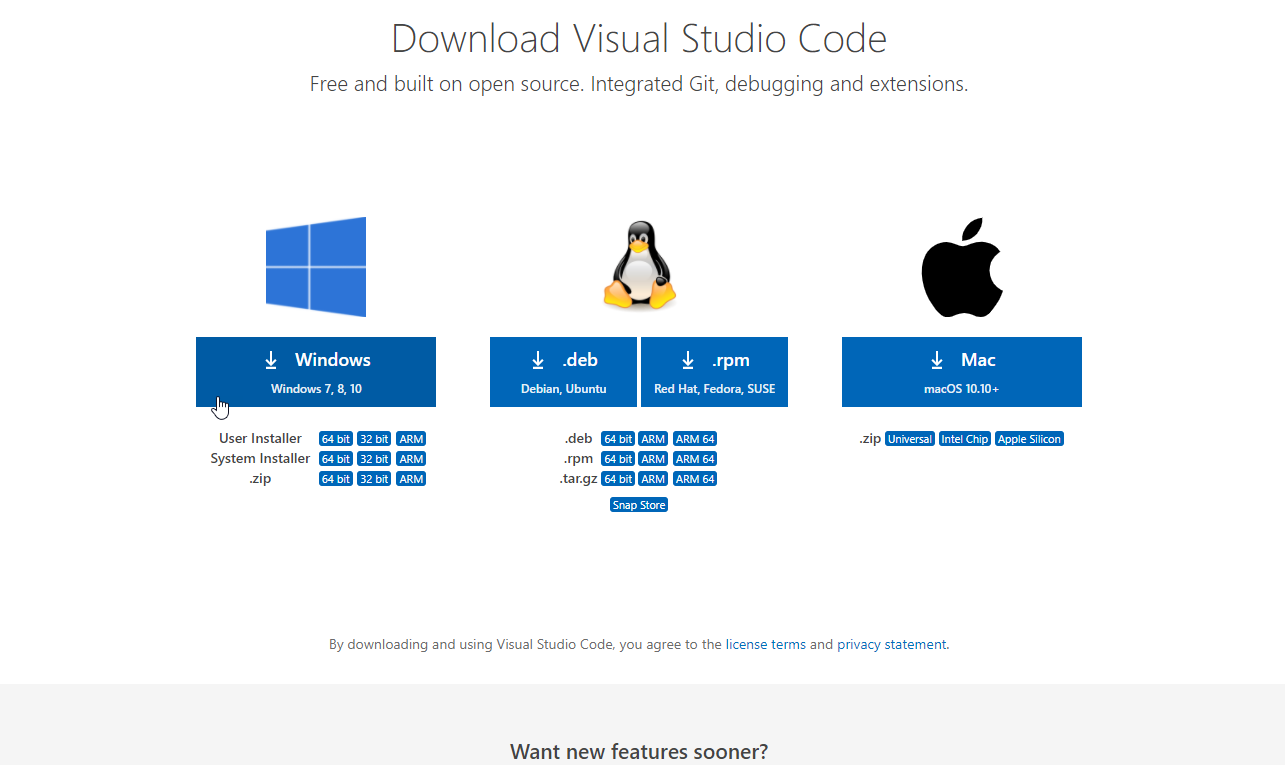Image resolution: width=1285 pixels, height=765 pixels.
Task: Download the .tar.gz 64 bit archive
Action: click(618, 479)
